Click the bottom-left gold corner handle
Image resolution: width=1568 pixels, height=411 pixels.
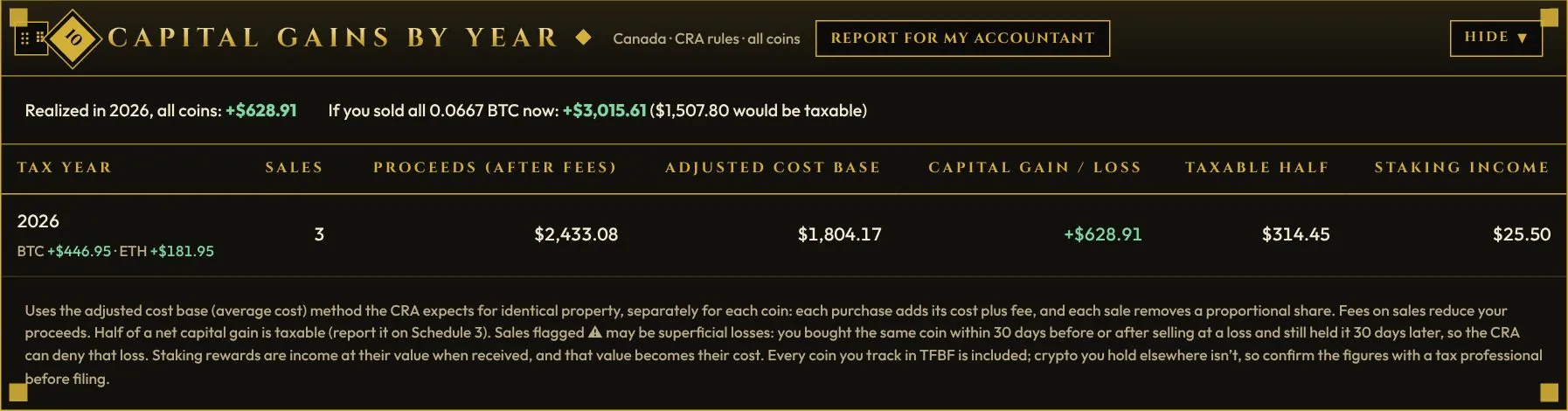click(x=17, y=392)
